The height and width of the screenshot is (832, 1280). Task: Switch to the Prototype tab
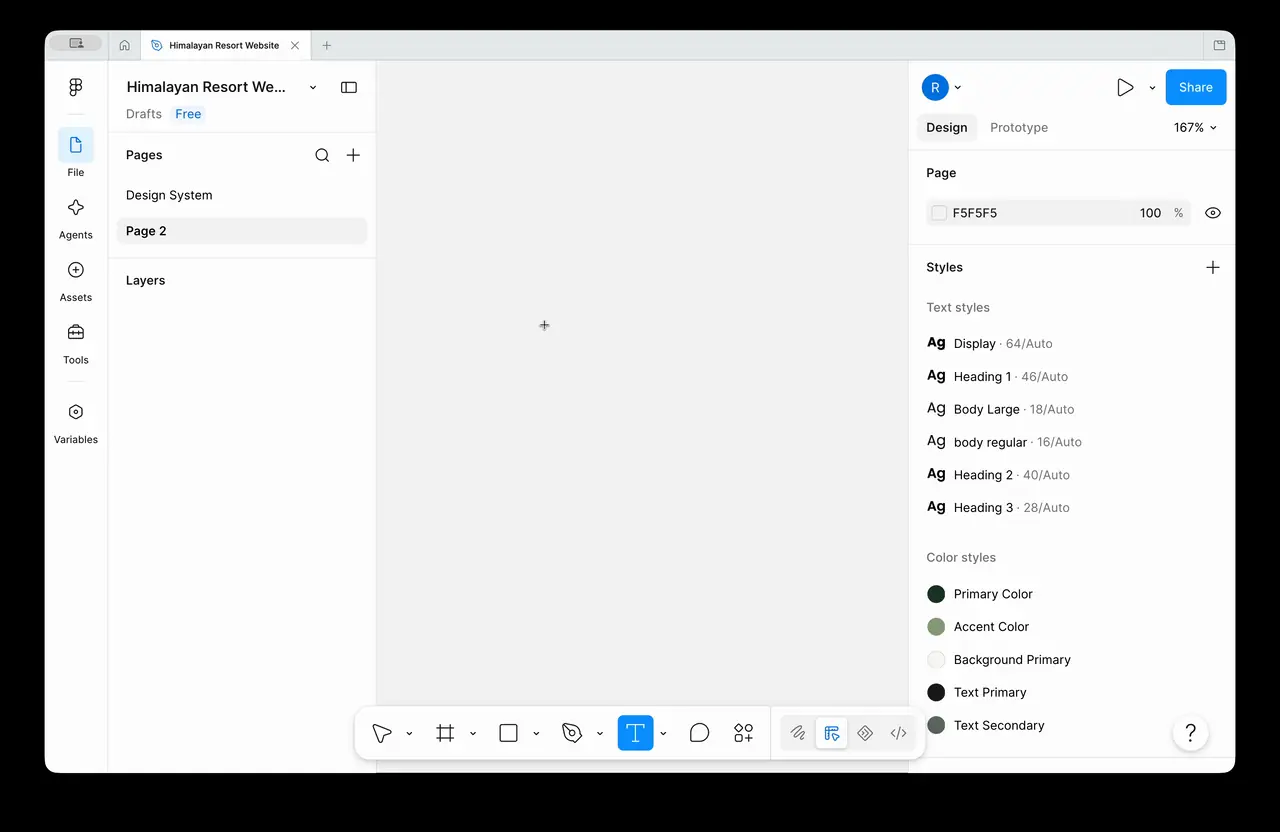pyautogui.click(x=1019, y=127)
